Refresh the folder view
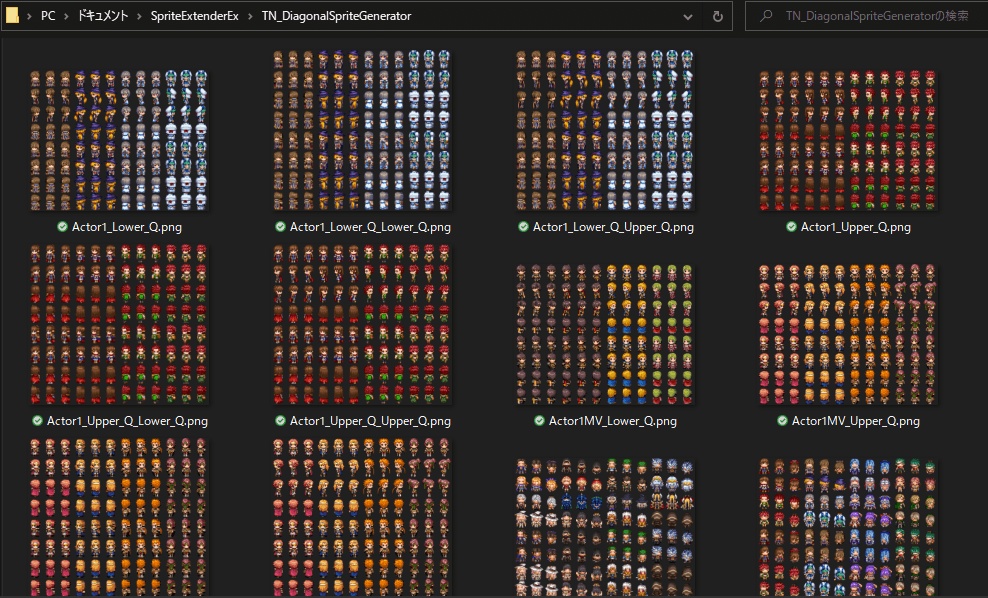The width and height of the screenshot is (988, 598). pyautogui.click(x=718, y=16)
